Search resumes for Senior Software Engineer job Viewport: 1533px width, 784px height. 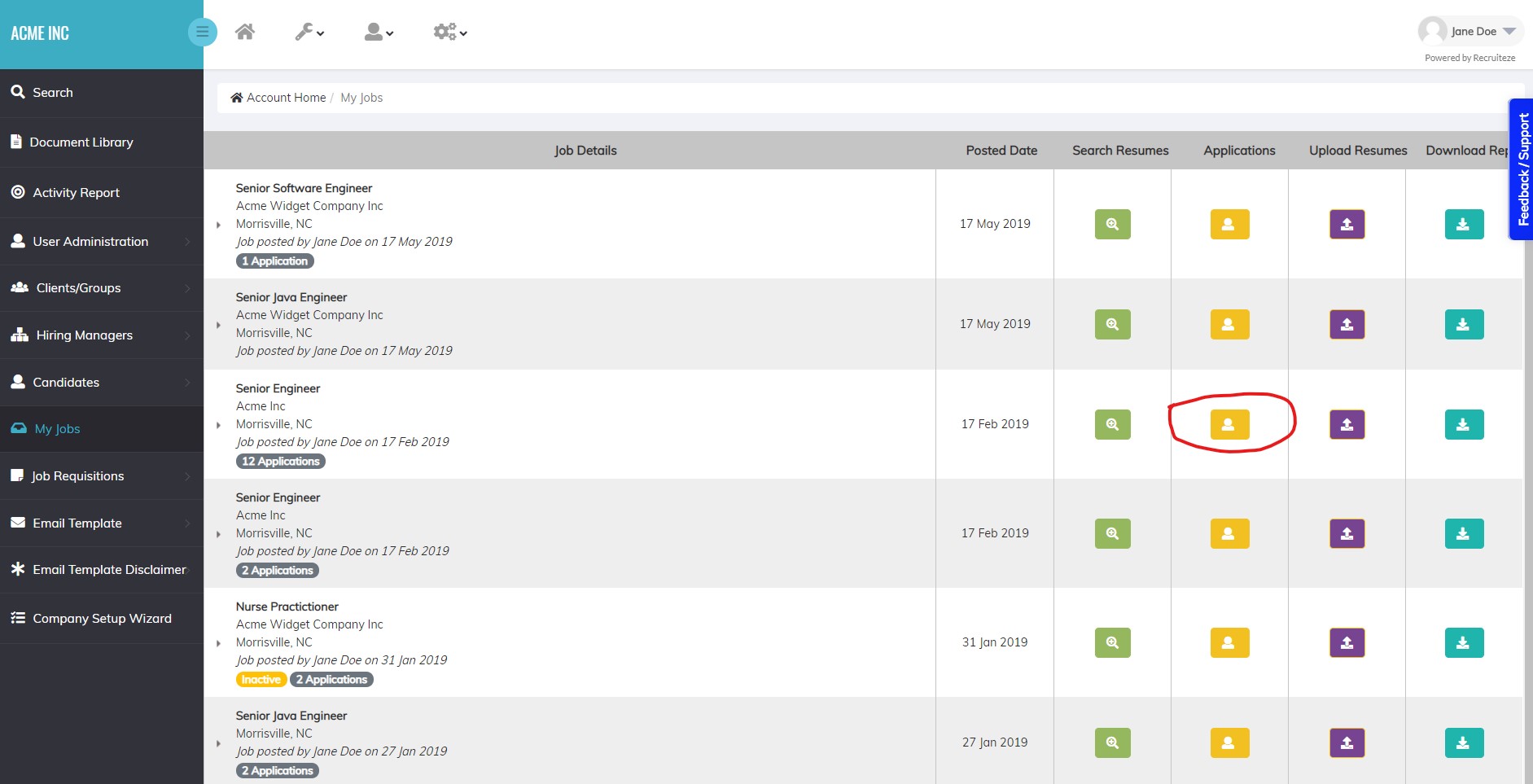pos(1112,225)
